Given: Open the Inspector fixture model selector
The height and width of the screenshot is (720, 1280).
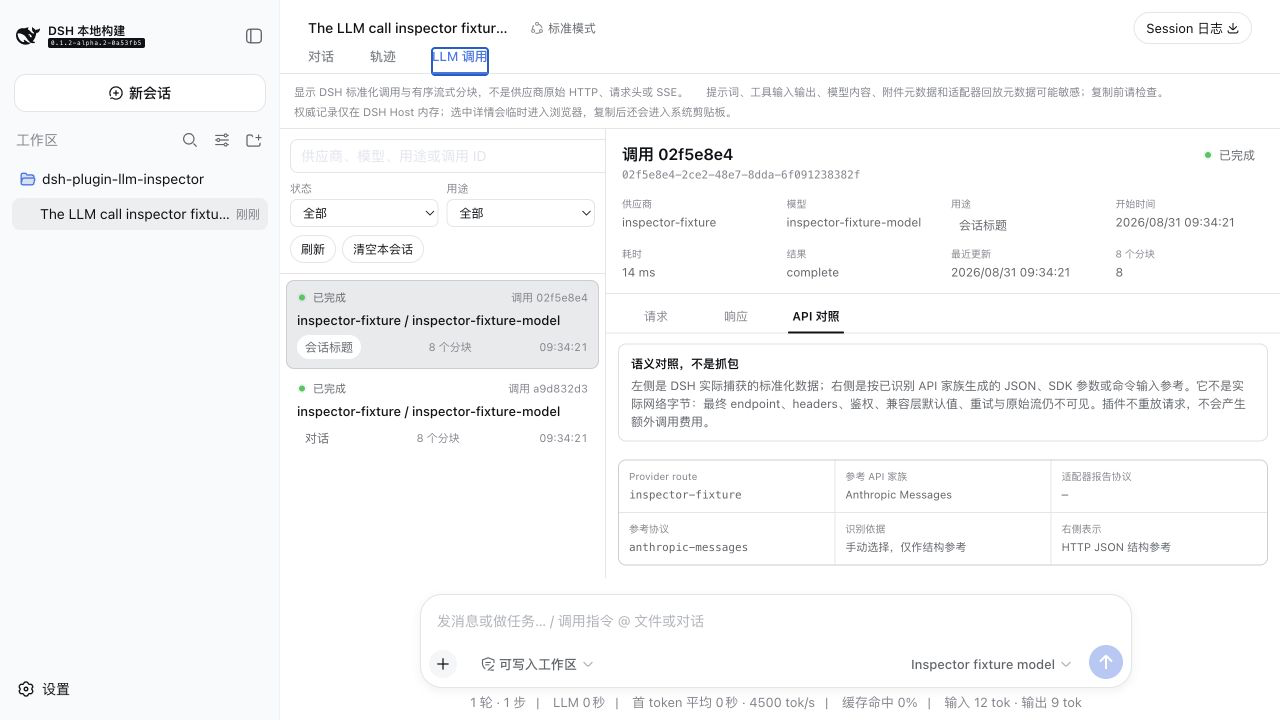Looking at the screenshot, I should point(990,664).
